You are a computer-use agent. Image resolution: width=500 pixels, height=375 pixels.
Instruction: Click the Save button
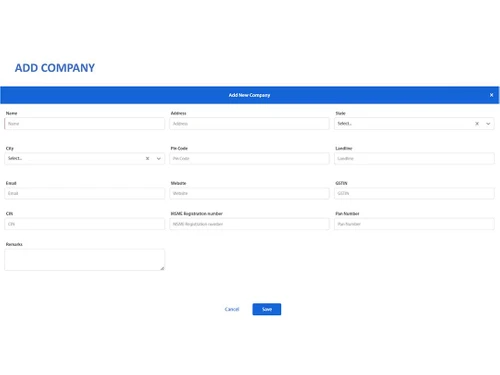267,309
